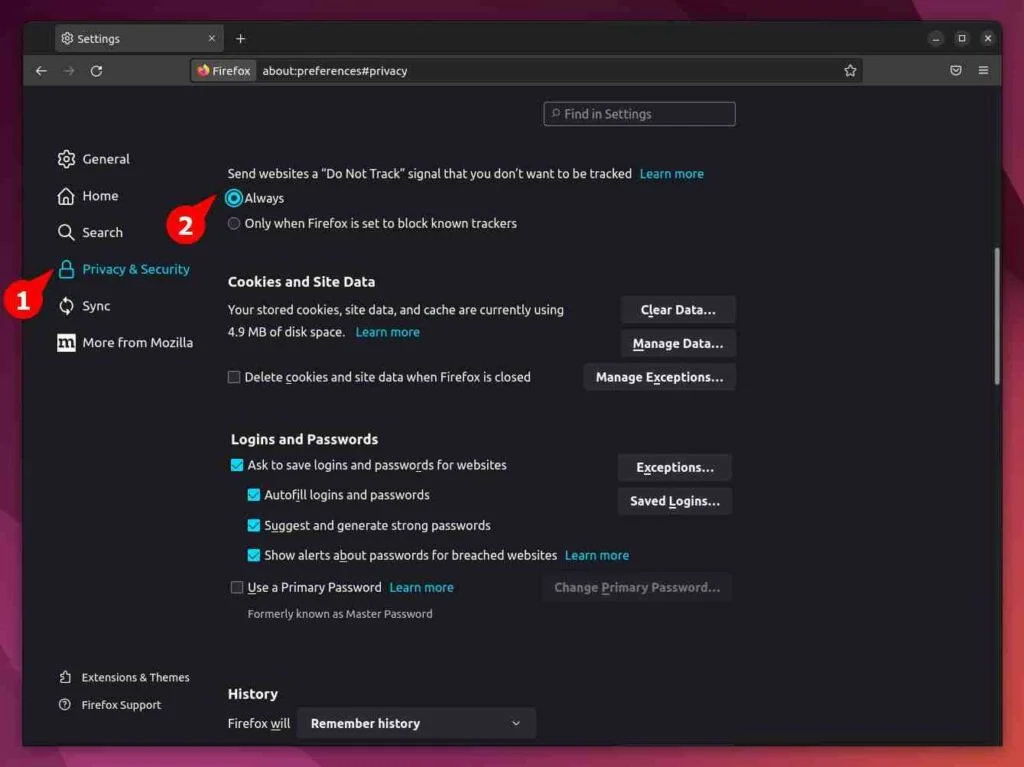The image size is (1024, 767).
Task: Open Firefox Support link
Action: (x=110, y=704)
